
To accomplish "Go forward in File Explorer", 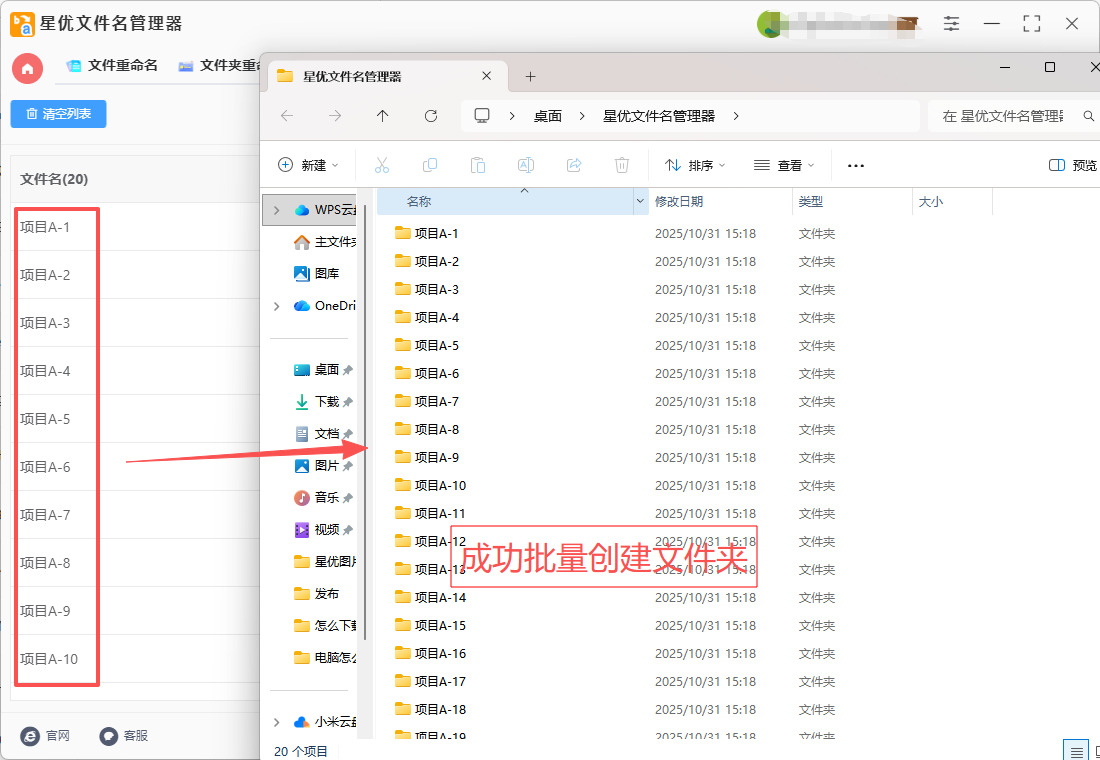I will point(335,116).
